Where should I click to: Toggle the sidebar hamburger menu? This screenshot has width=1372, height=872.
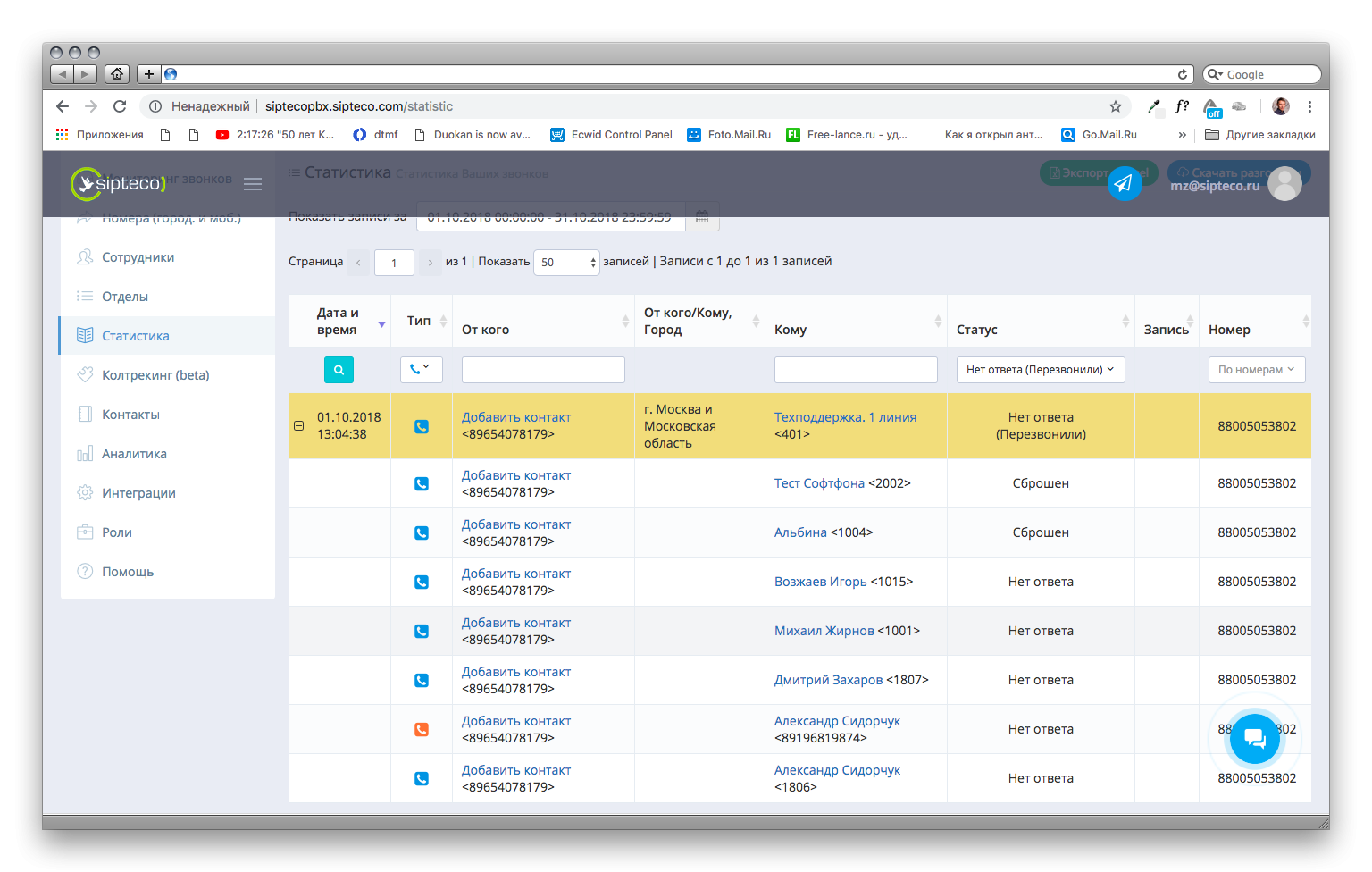pyautogui.click(x=253, y=184)
